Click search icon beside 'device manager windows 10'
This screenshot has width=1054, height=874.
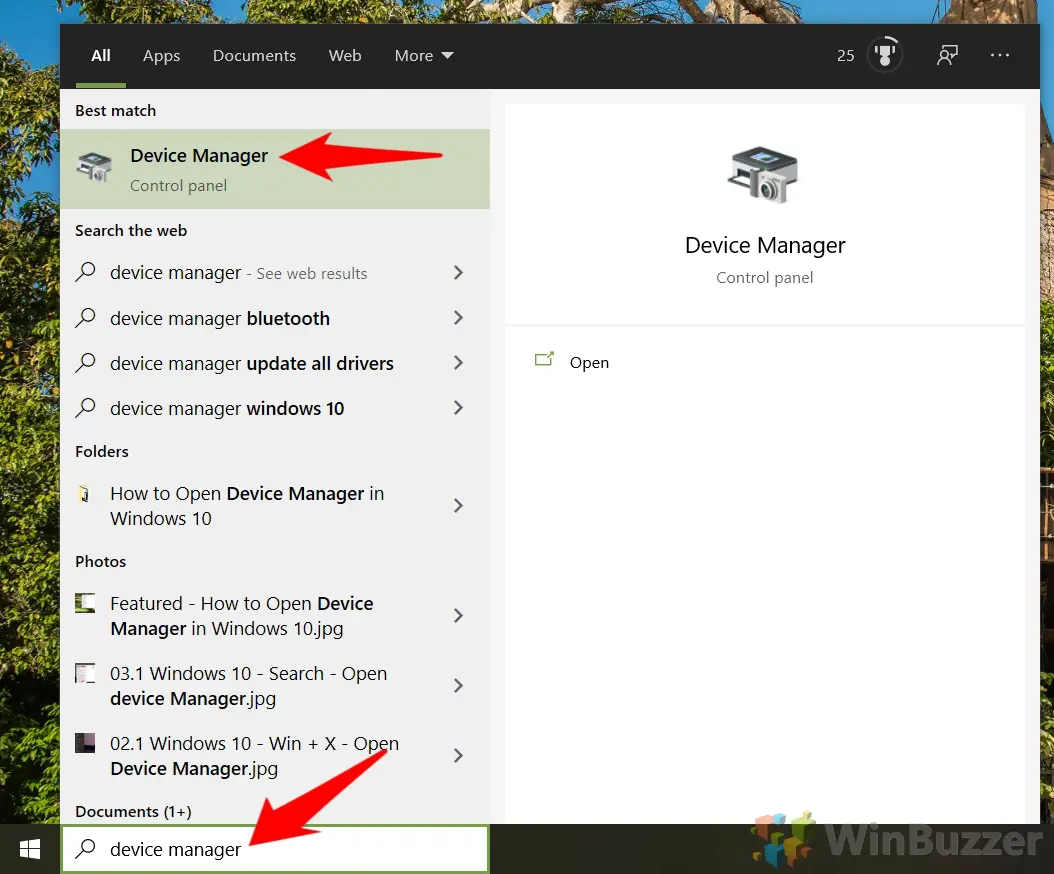pyautogui.click(x=85, y=407)
